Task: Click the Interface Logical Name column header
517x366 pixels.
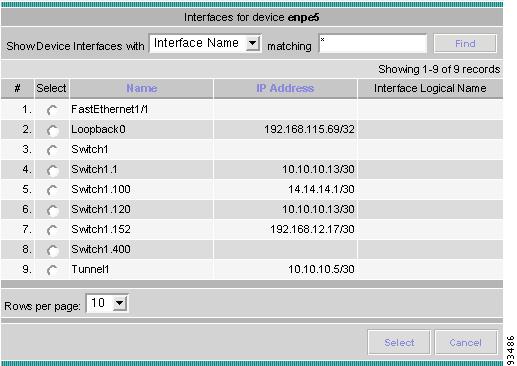Action: (430, 88)
